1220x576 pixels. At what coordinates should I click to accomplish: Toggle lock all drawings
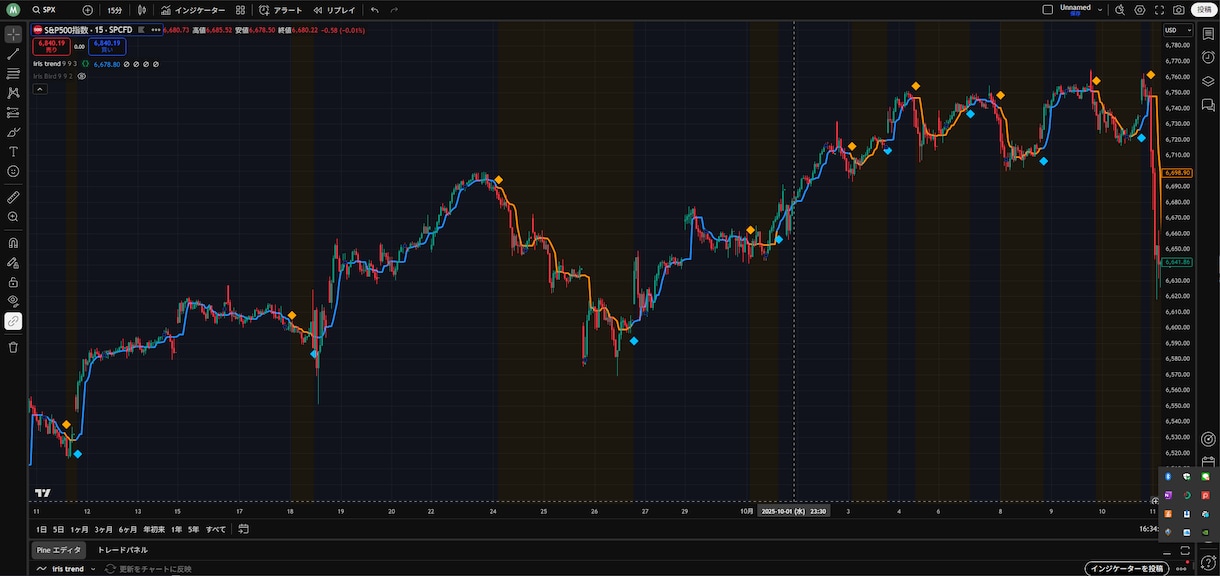pyautogui.click(x=13, y=282)
